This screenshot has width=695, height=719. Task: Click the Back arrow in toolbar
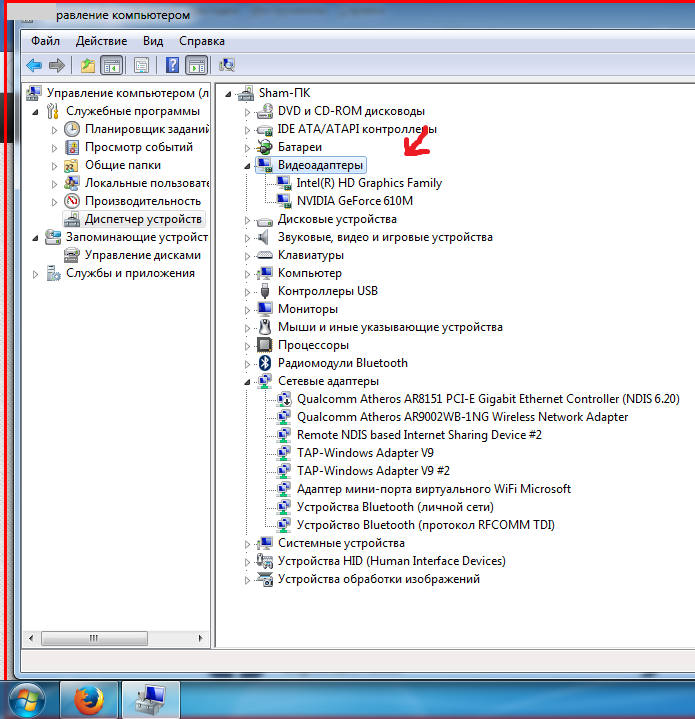point(34,65)
